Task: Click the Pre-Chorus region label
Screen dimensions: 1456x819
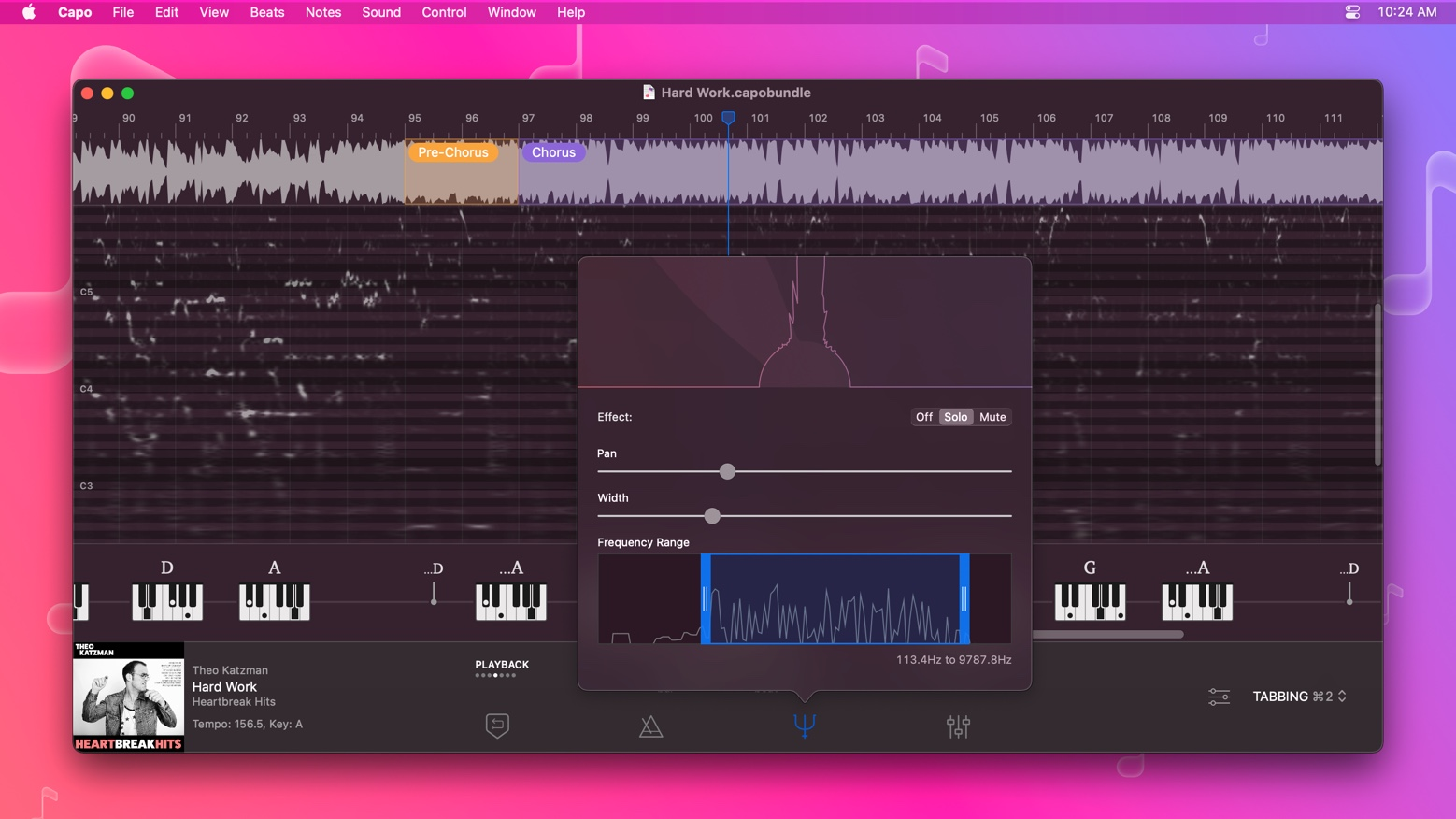Action: tap(453, 152)
